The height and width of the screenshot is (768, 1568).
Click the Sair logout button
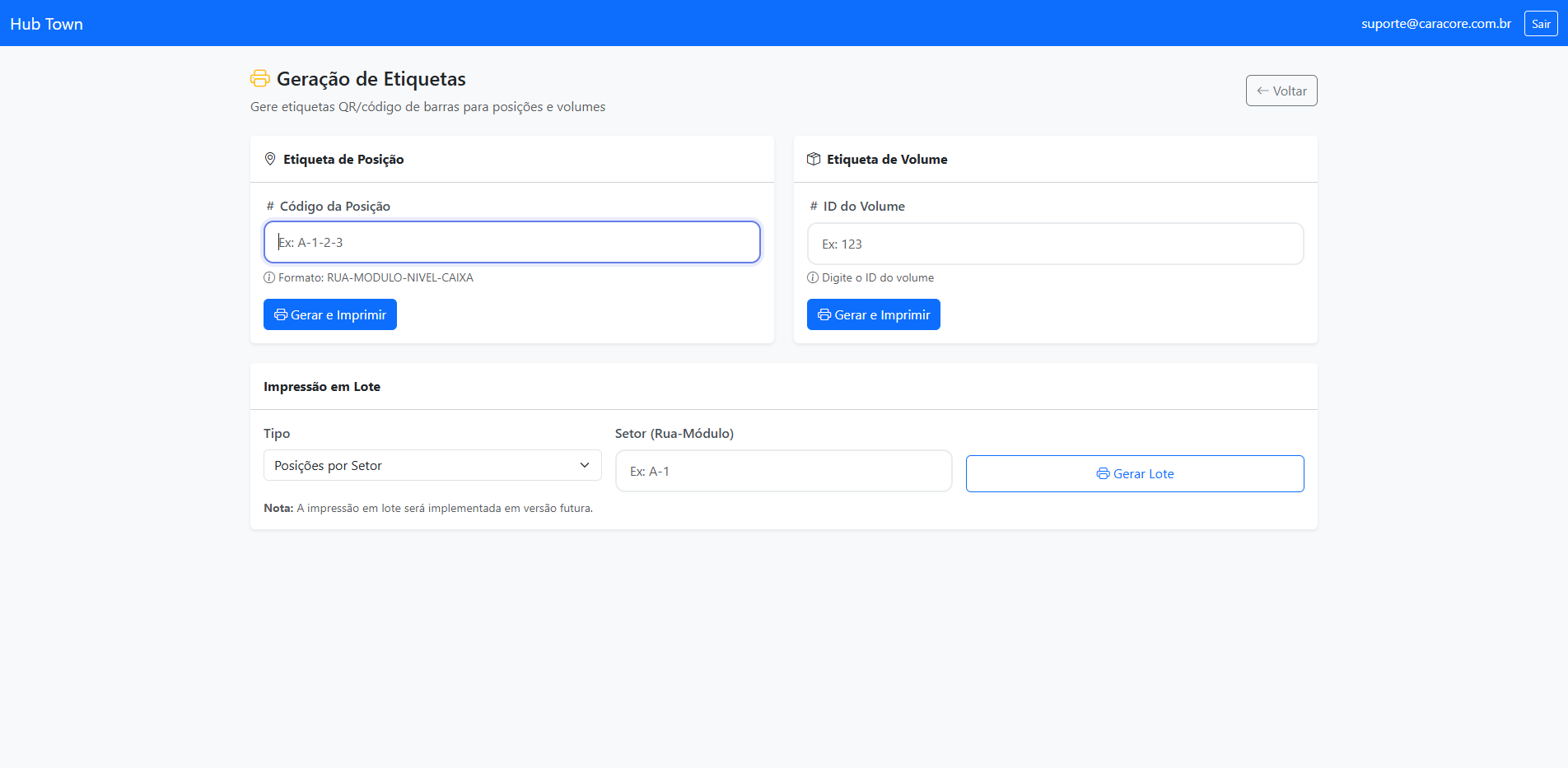pos(1540,24)
